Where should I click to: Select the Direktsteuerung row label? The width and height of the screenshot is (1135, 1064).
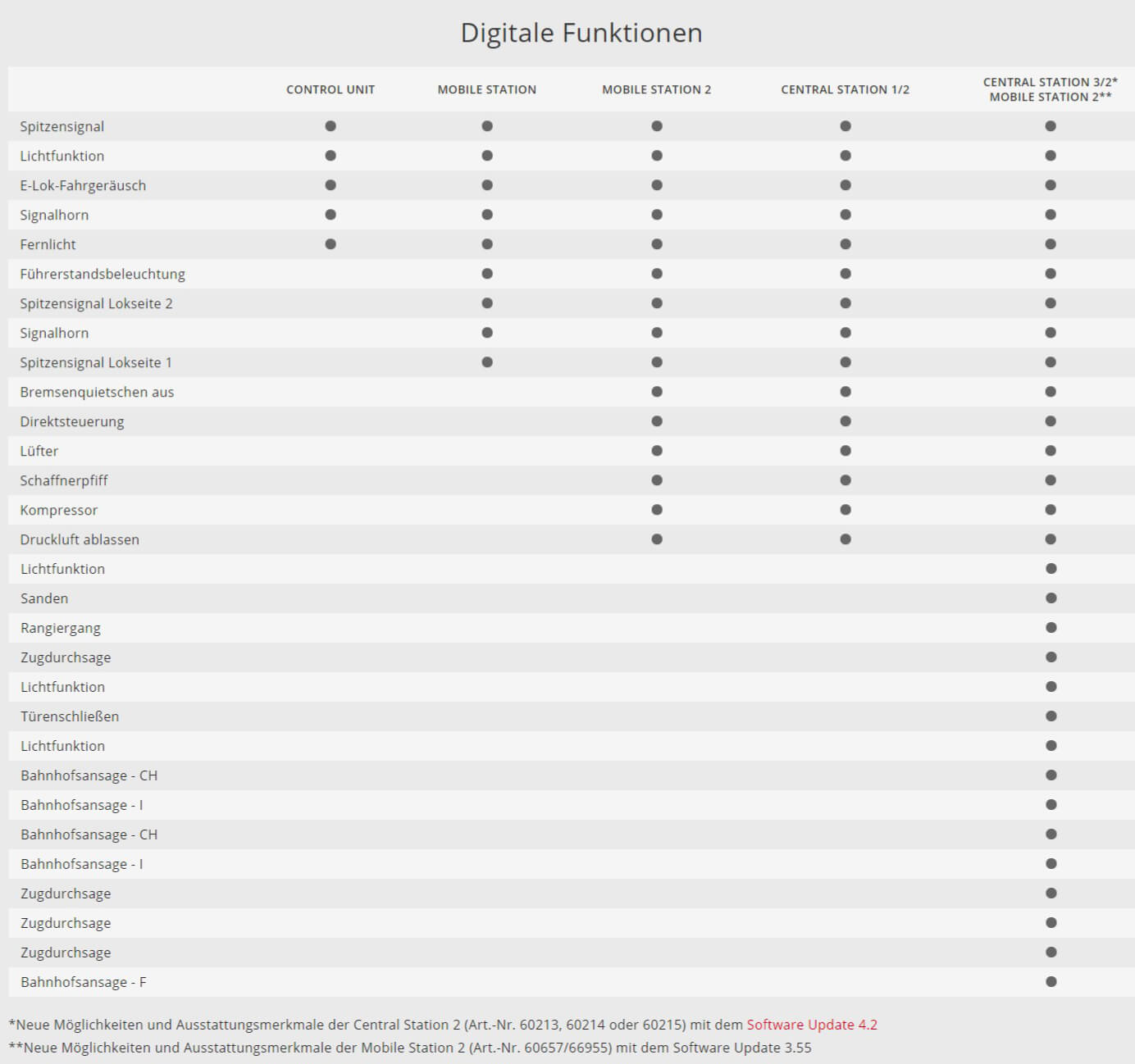[x=72, y=421]
